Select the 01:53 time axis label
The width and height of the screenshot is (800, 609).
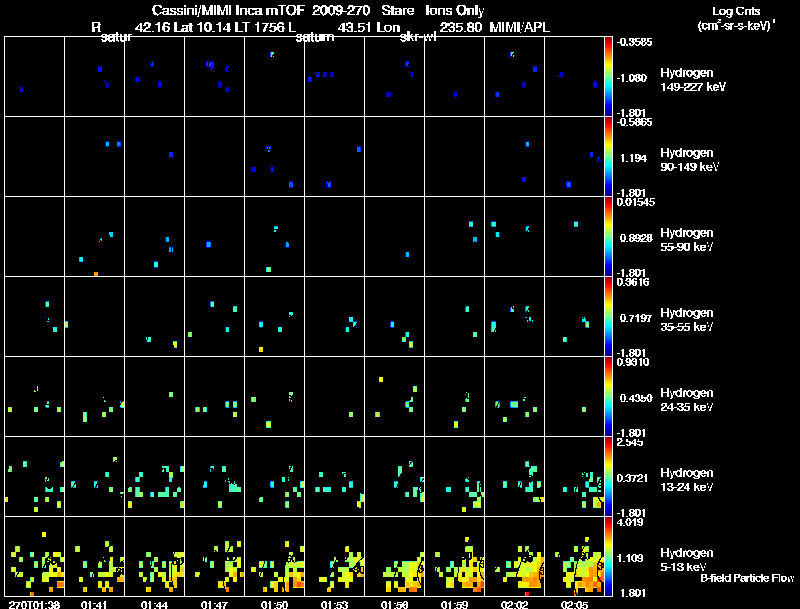point(335,604)
